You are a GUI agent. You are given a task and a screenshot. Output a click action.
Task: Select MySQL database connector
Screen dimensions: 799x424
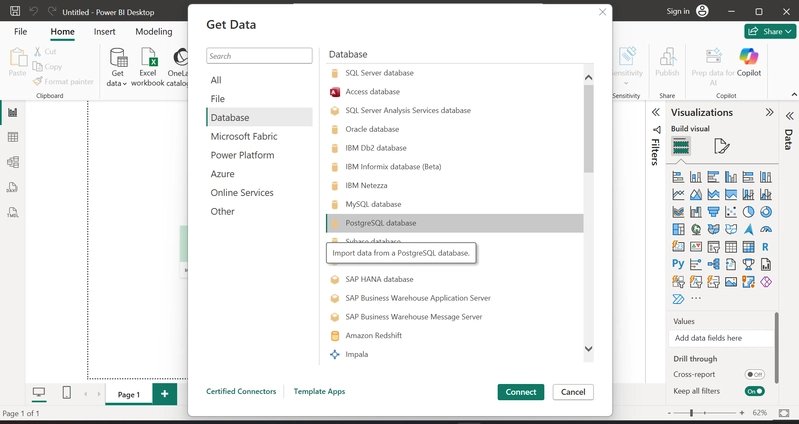pyautogui.click(x=455, y=204)
